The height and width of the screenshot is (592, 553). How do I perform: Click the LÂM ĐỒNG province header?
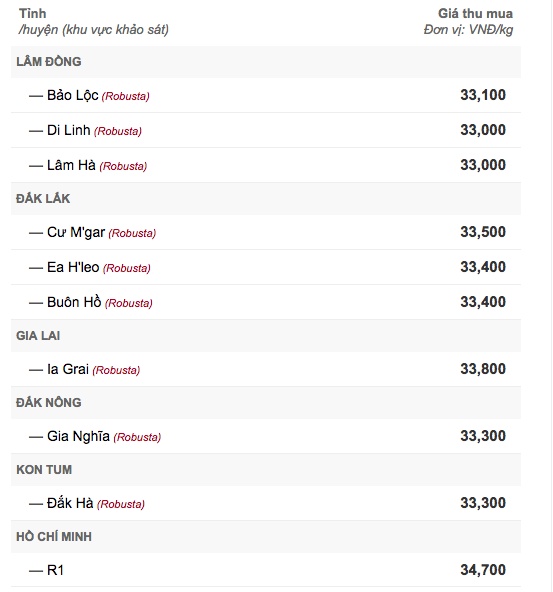click(x=49, y=62)
